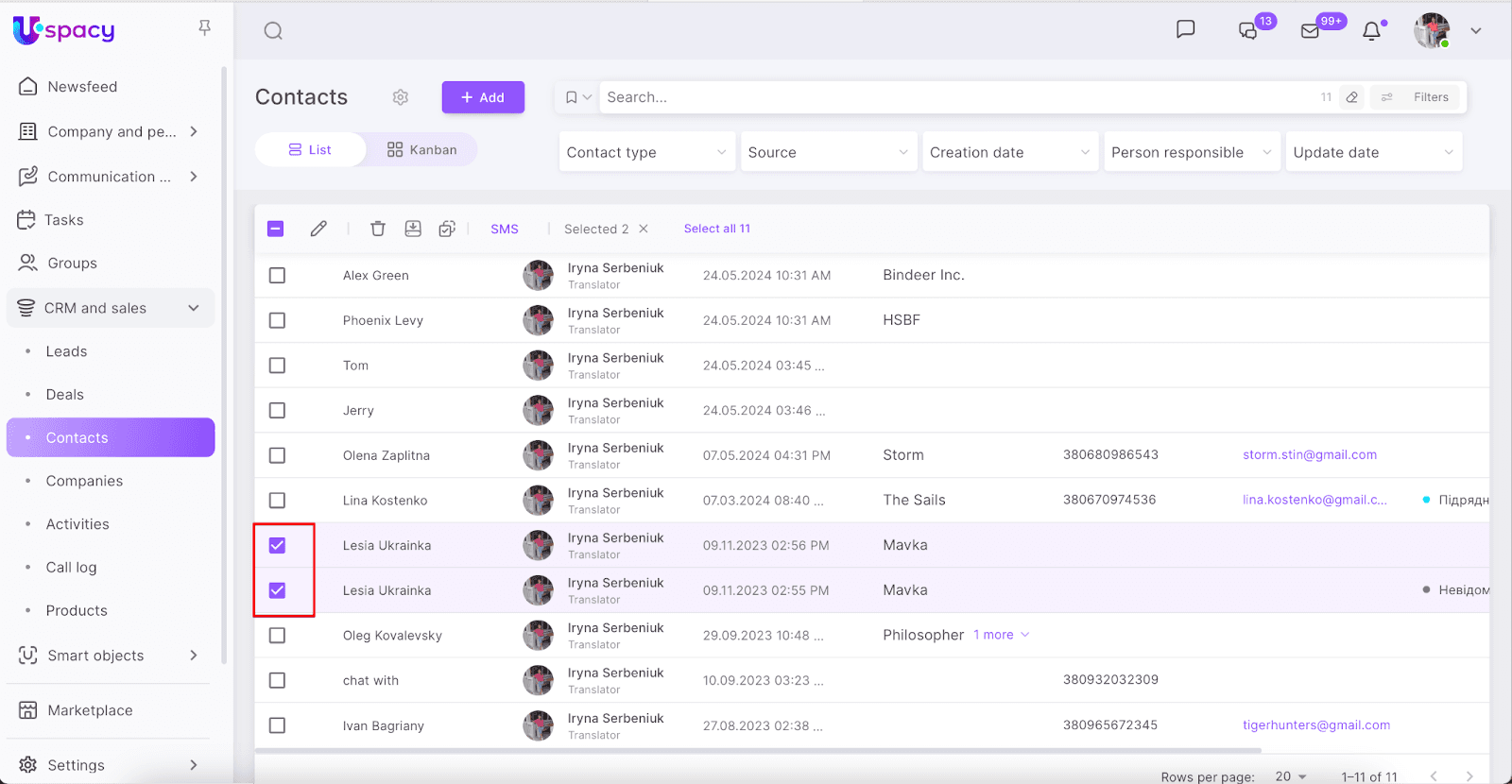Click the trash delete icon in toolbar
Viewport: 1512px width, 784px height.
pyautogui.click(x=378, y=229)
